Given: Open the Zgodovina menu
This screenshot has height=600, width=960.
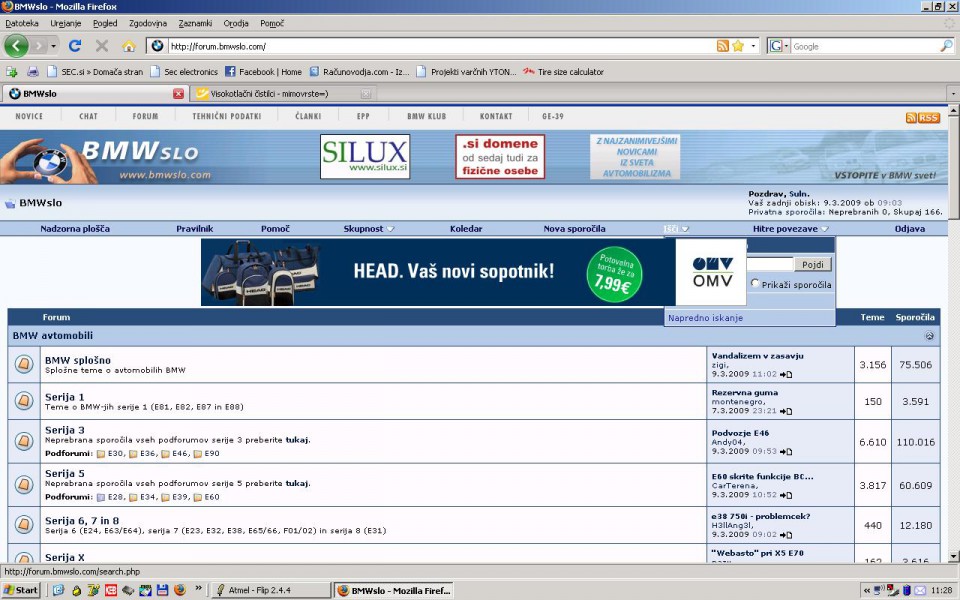Looking at the screenshot, I should coord(148,23).
